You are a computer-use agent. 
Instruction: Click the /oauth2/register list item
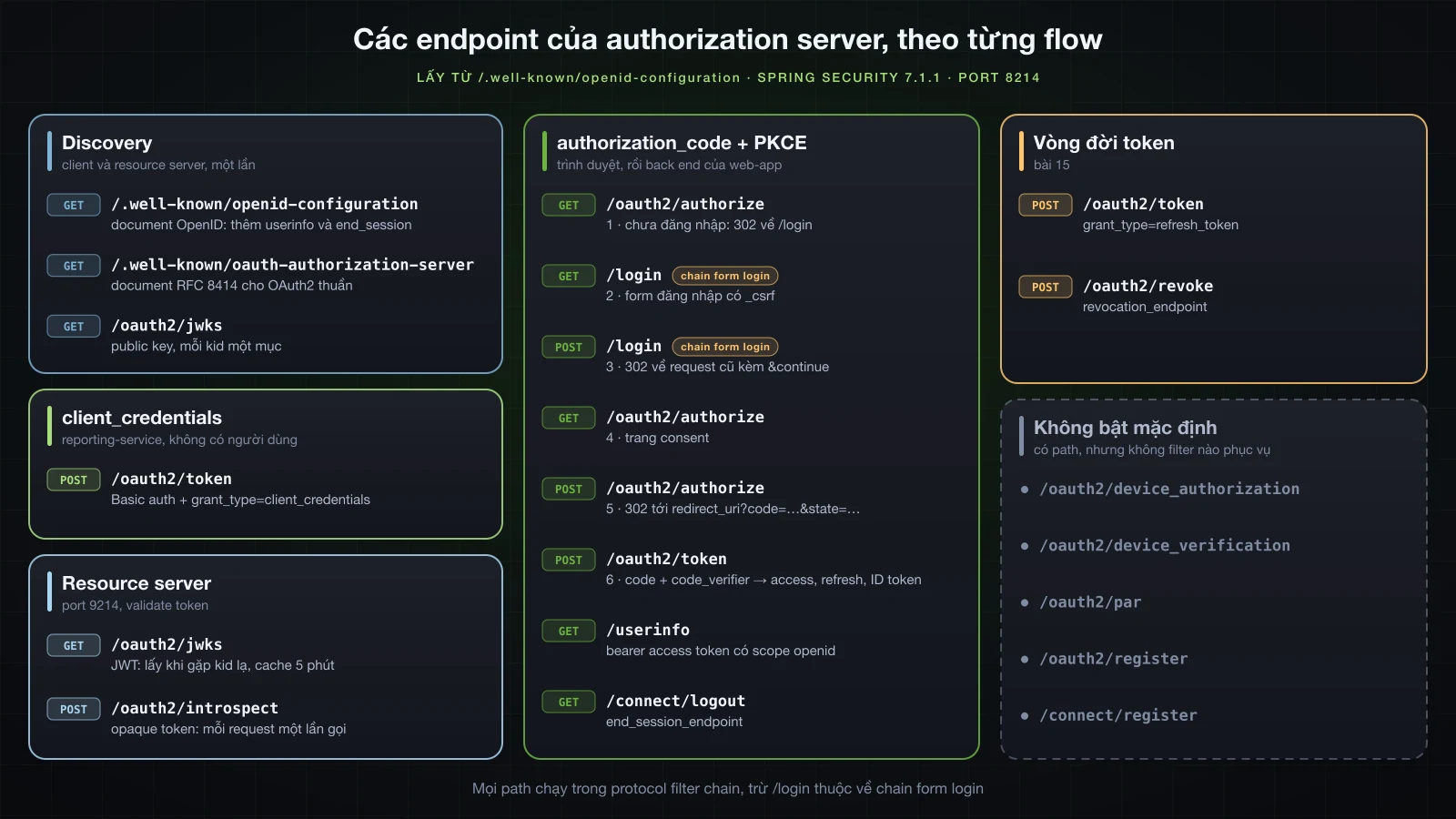[x=1114, y=658]
